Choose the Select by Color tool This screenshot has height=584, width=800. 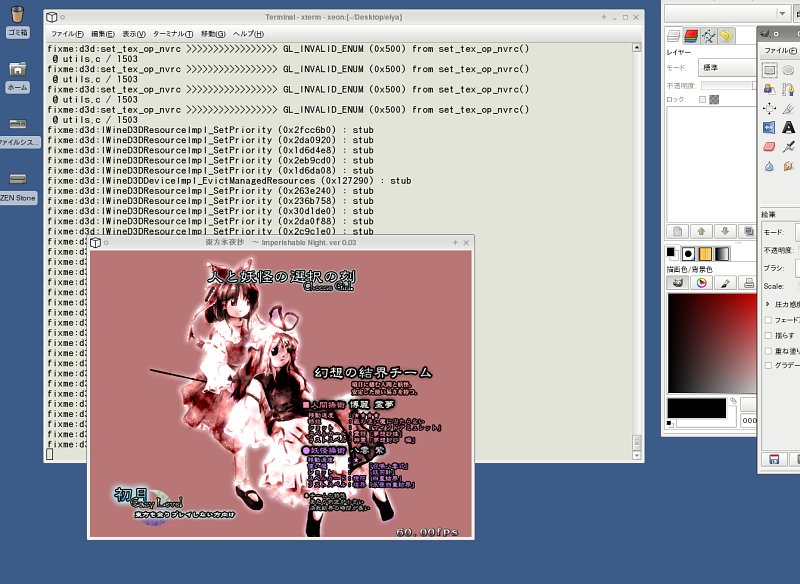(x=769, y=89)
